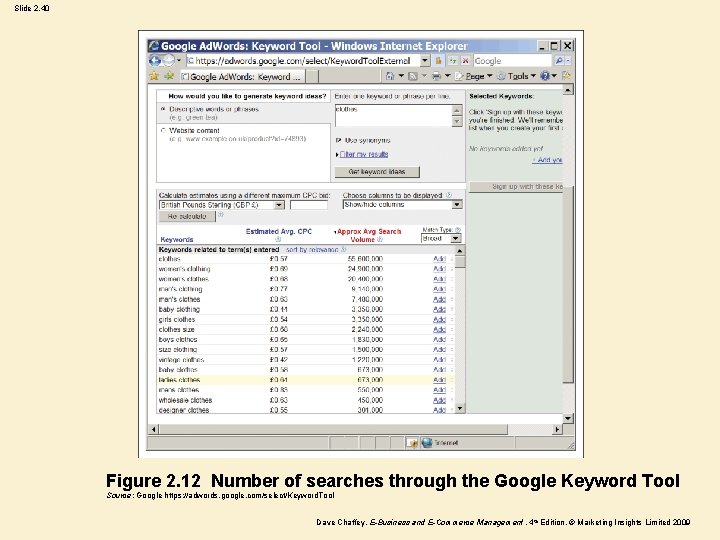Image resolution: width=720 pixels, height=540 pixels.
Task: Click the Refresh page icon
Action: tap(453, 61)
